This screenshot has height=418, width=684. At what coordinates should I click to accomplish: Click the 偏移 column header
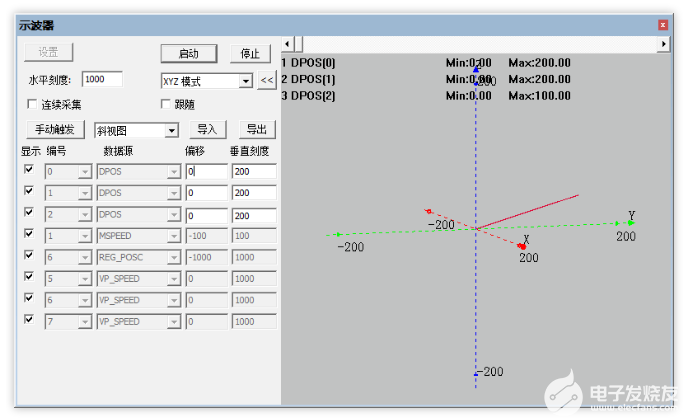[x=195, y=151]
